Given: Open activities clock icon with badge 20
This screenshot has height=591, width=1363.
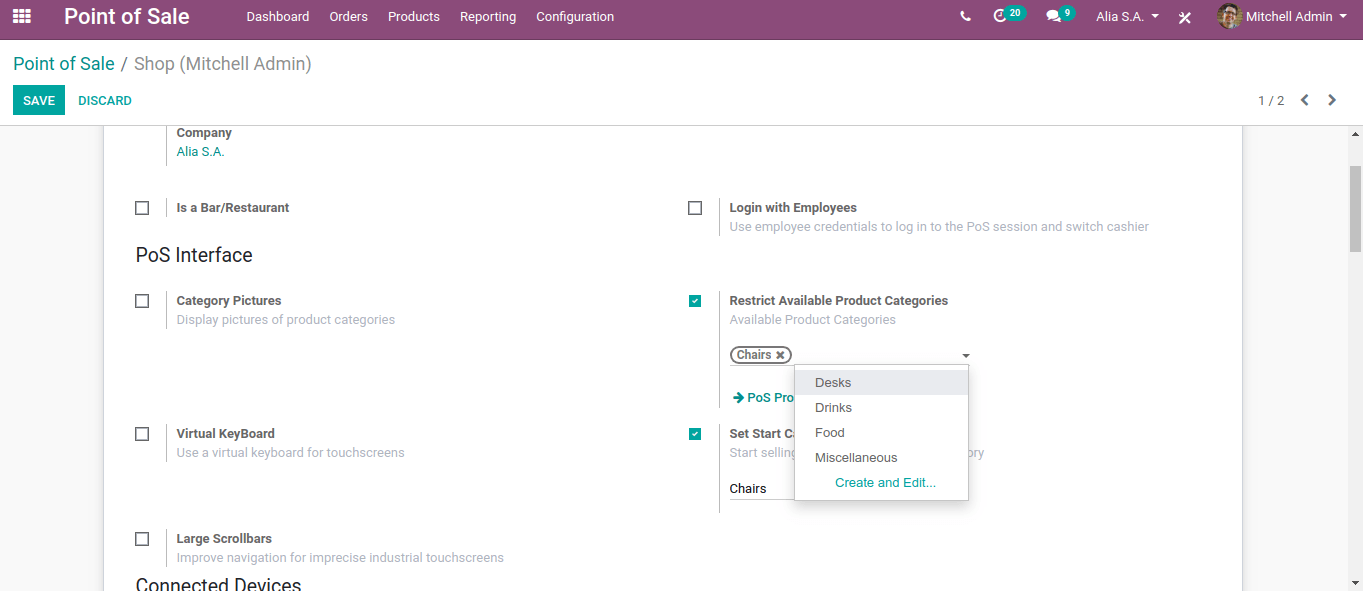Looking at the screenshot, I should 1008,16.
